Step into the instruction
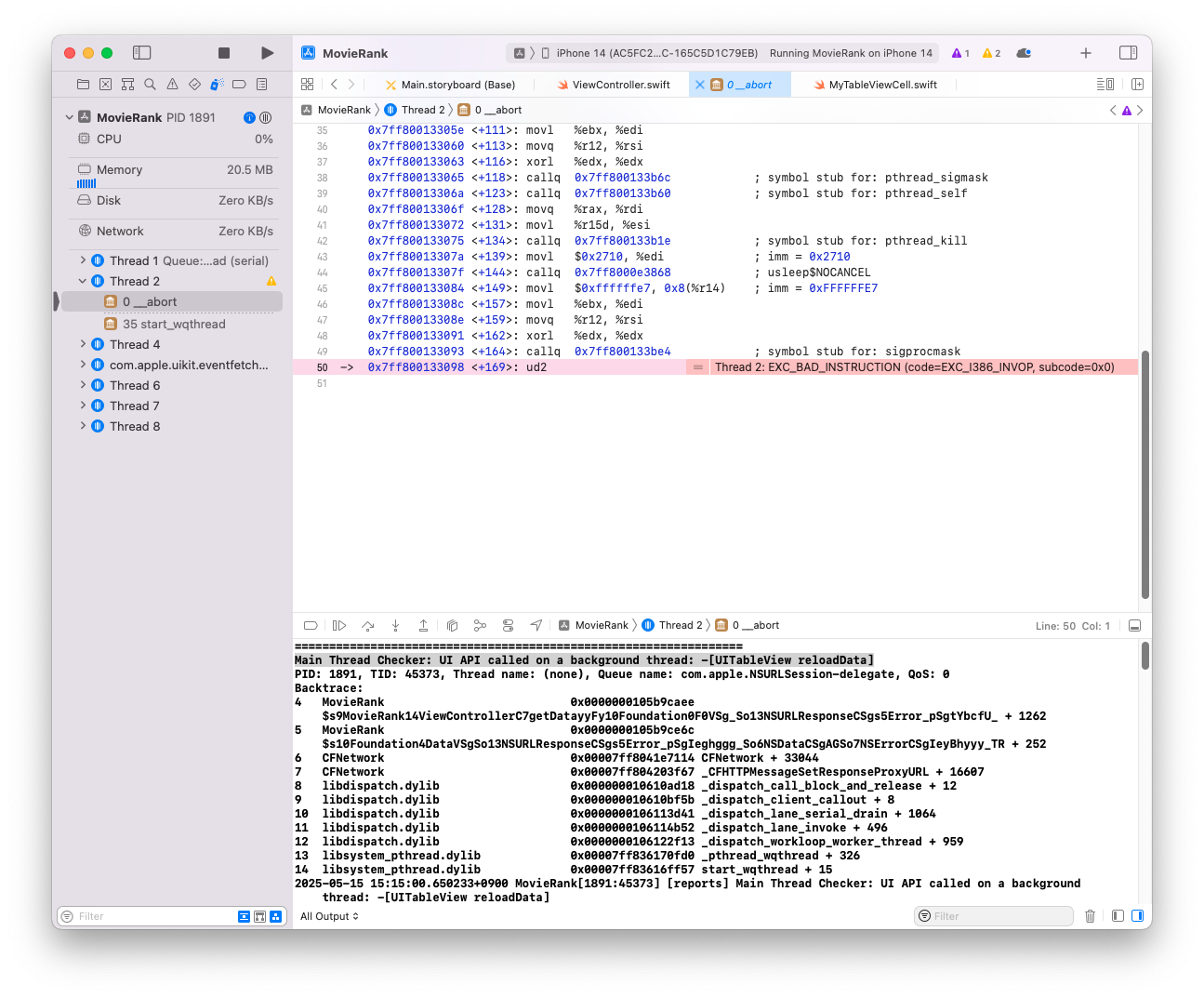This screenshot has height=998, width=1204. [395, 626]
